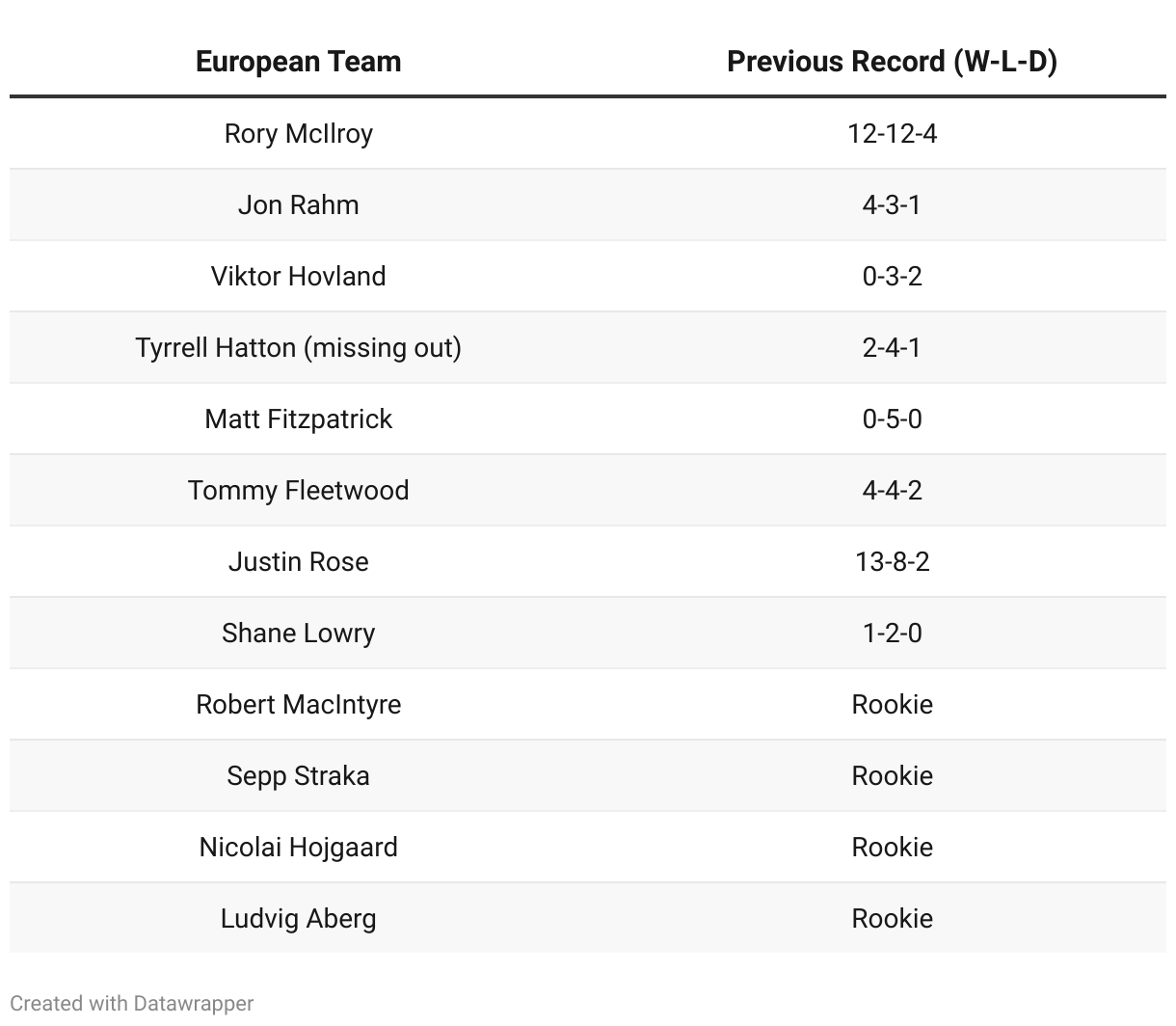1176x1026 pixels.
Task: Click the European Team column header
Action: (298, 62)
